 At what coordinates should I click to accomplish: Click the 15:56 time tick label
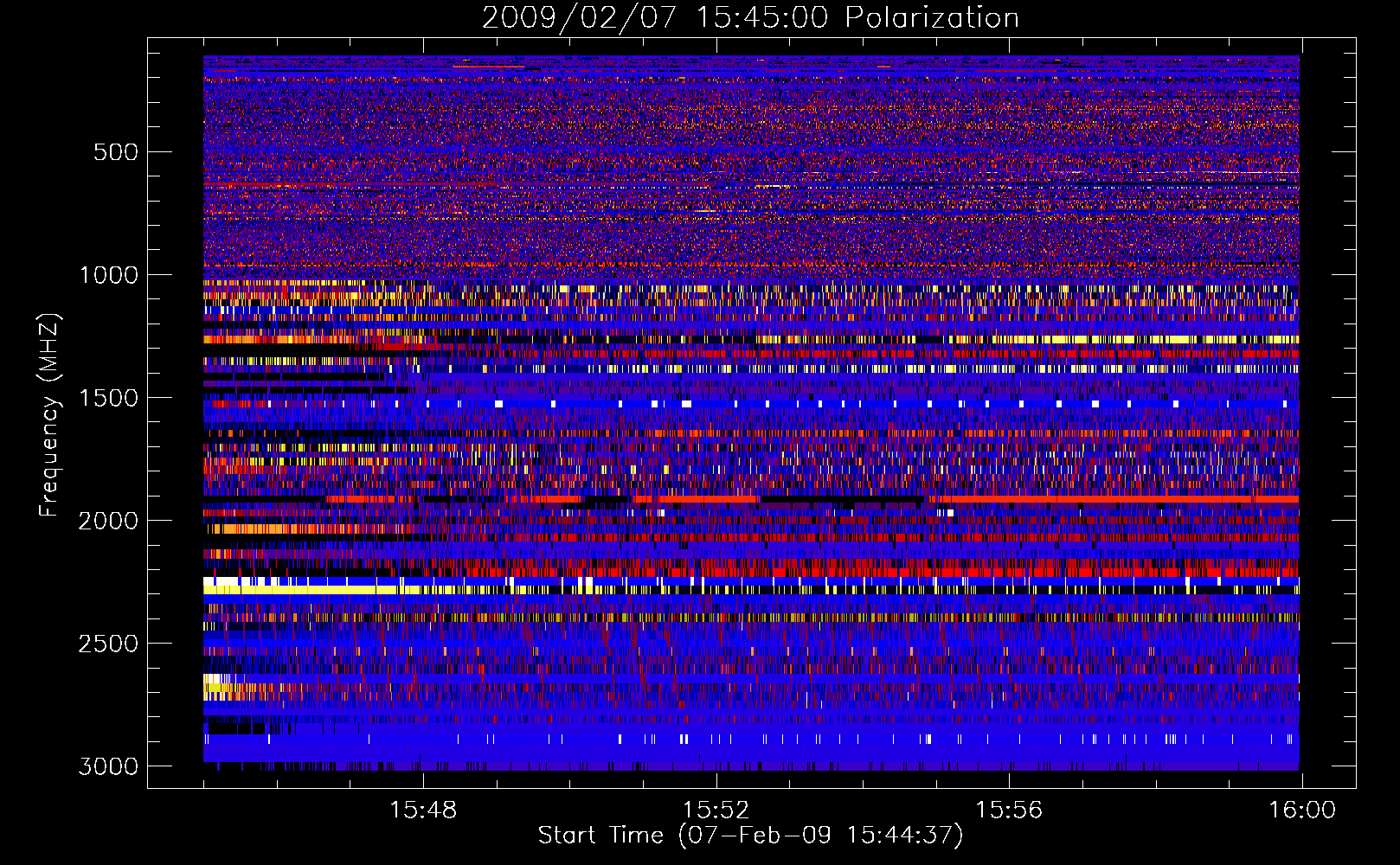(1009, 811)
